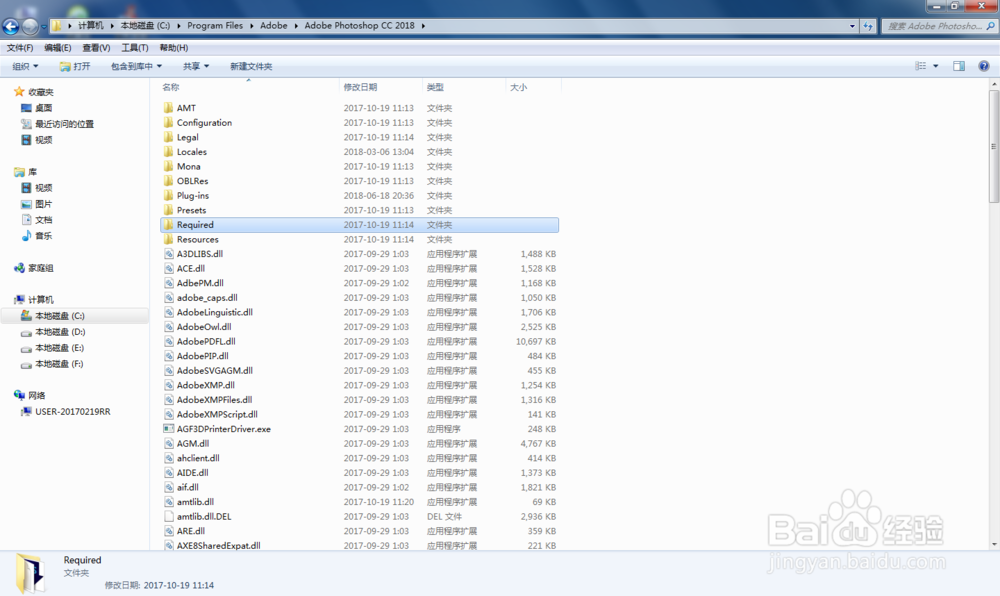
Task: Toggle the preview pane icon
Action: (959, 66)
